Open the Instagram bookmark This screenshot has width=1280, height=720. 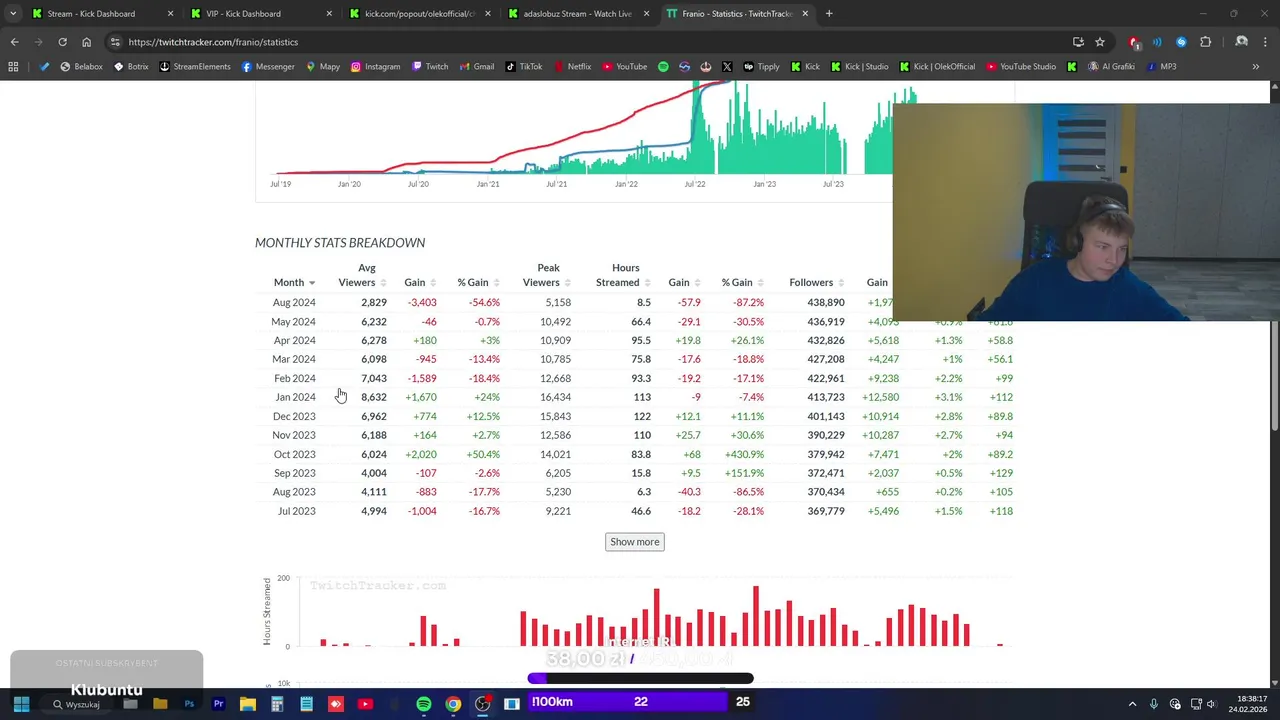[x=375, y=67]
